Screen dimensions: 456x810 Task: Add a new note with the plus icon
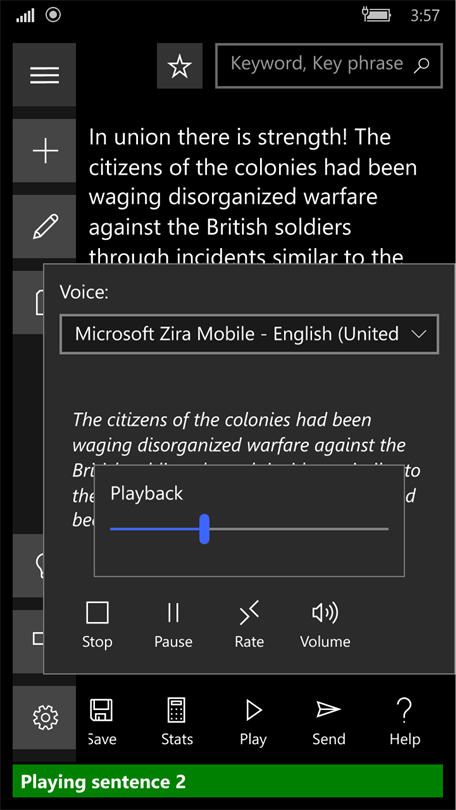(x=44, y=151)
